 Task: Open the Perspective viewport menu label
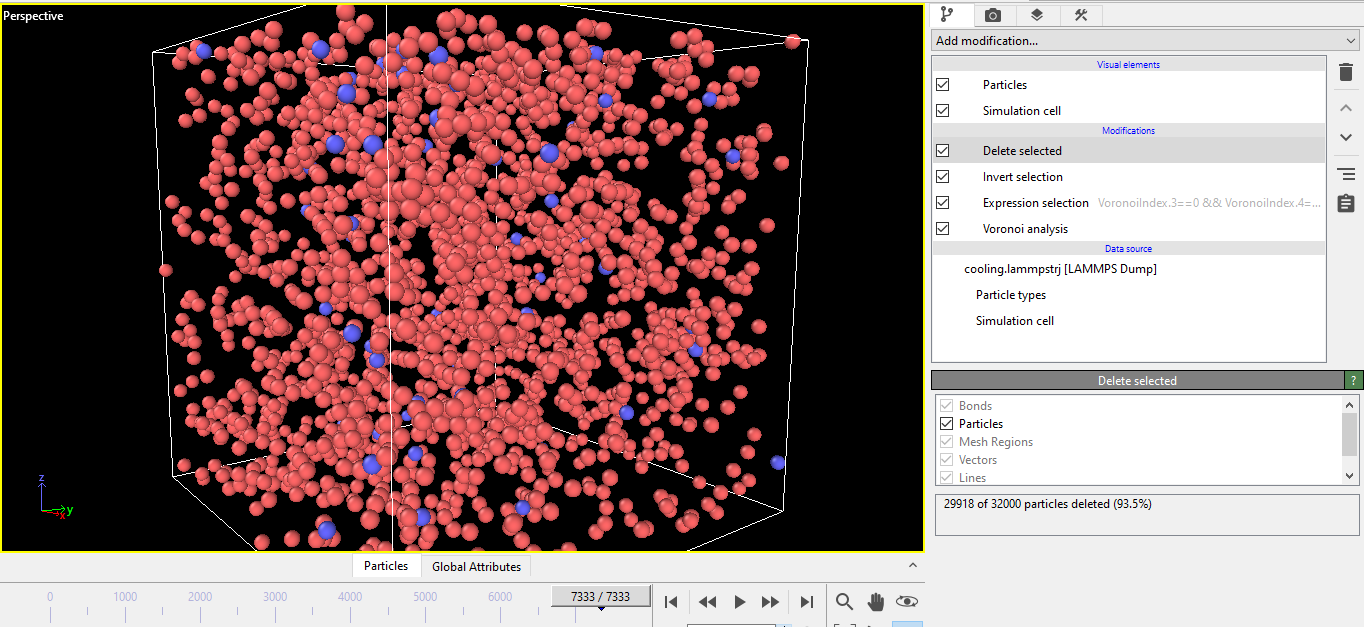click(x=33, y=16)
